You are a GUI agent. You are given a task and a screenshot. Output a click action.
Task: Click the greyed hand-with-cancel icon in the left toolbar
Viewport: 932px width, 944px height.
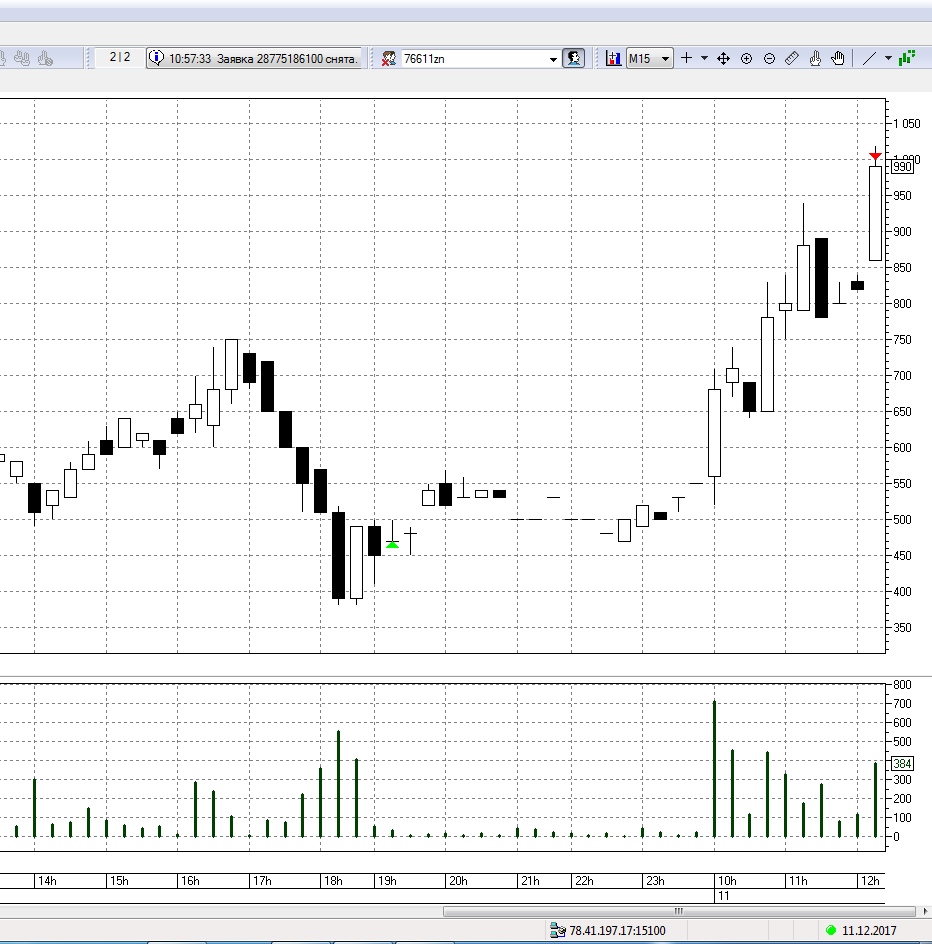click(x=45, y=58)
